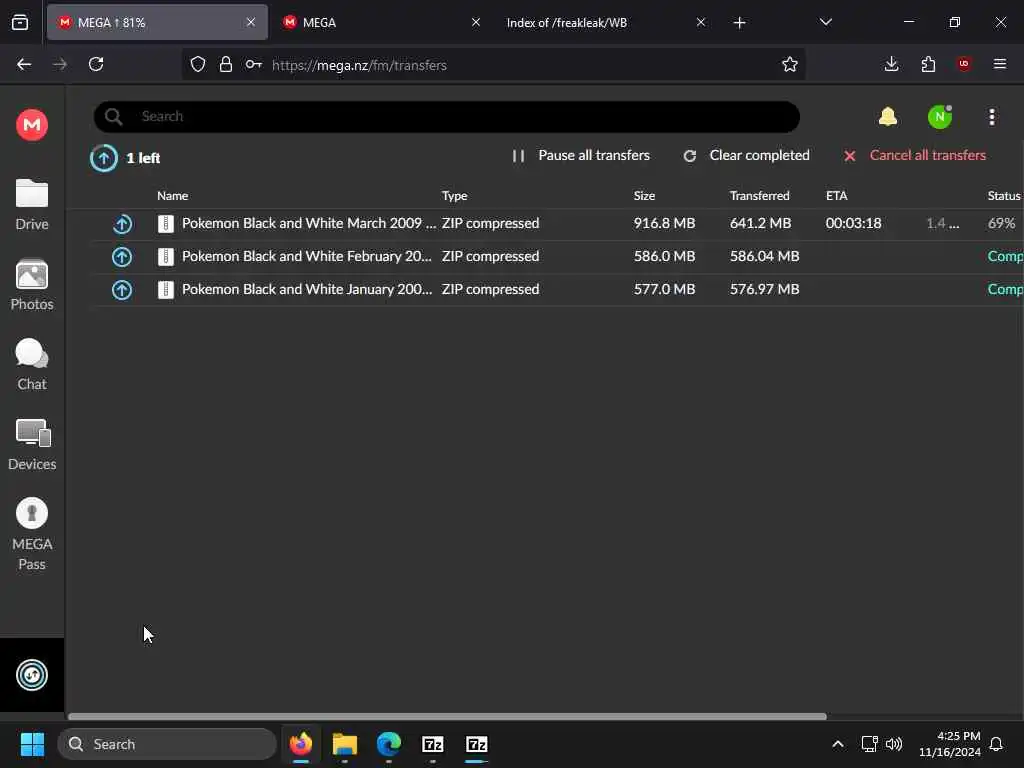Sort by the Size column header
Image resolution: width=1024 pixels, height=768 pixels.
(644, 195)
